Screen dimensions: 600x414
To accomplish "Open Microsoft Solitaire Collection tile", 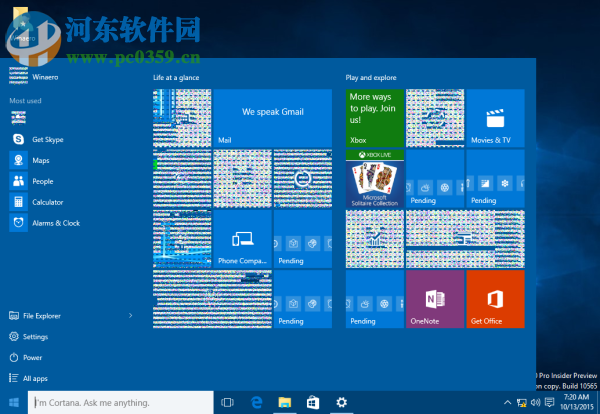I will (x=375, y=179).
